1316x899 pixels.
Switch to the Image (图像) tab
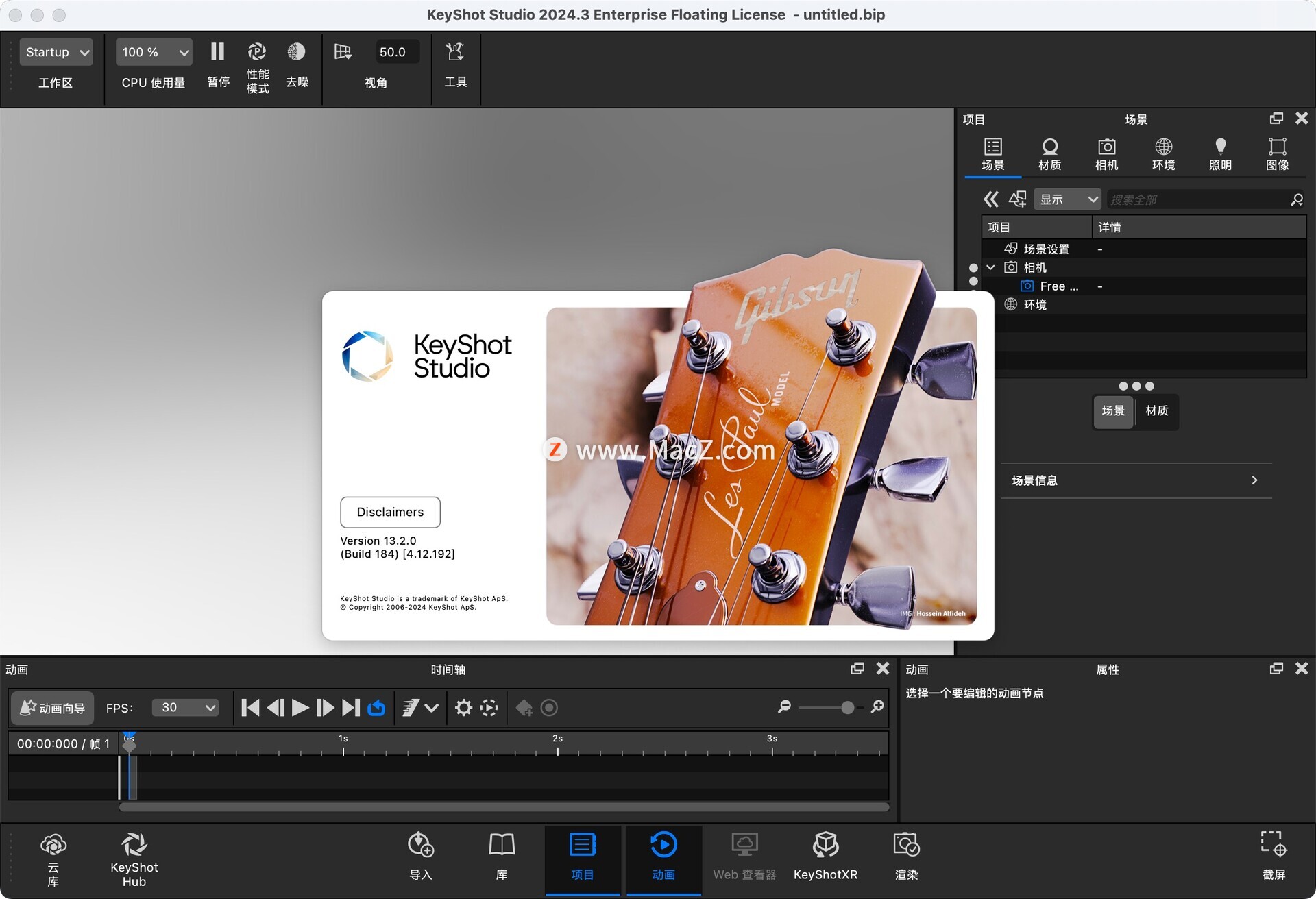click(x=1277, y=154)
